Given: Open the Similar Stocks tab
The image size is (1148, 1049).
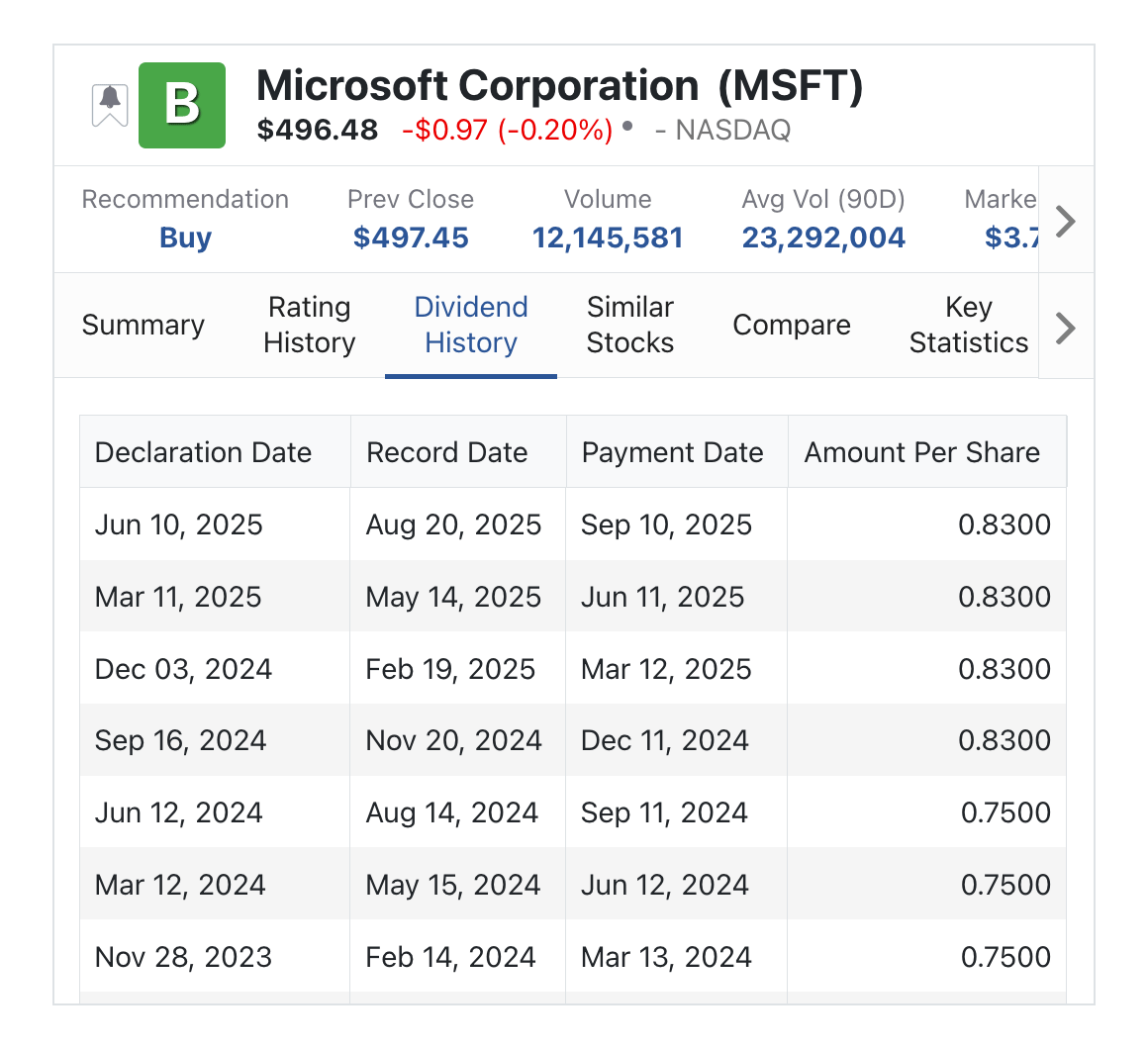Looking at the screenshot, I should click(x=630, y=326).
